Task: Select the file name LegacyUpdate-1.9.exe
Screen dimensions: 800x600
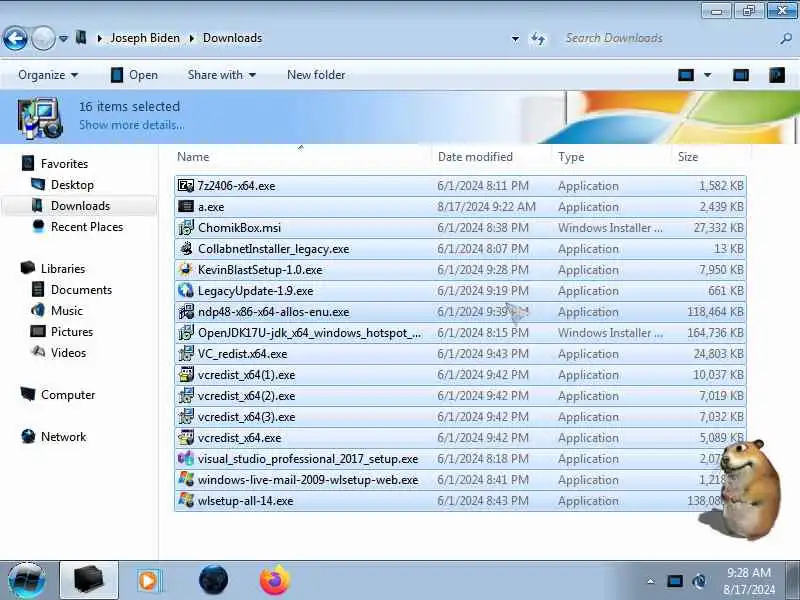Action: pyautogui.click(x=256, y=291)
